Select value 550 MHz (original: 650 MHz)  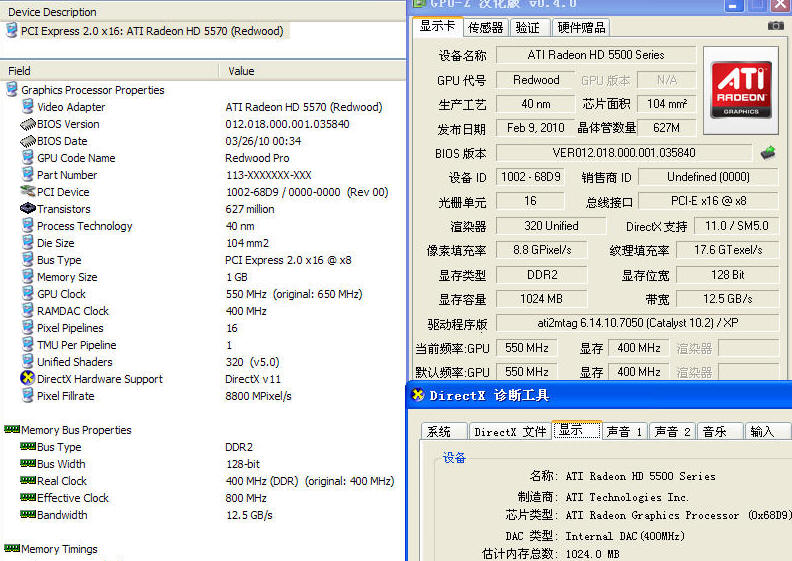pyautogui.click(x=294, y=294)
